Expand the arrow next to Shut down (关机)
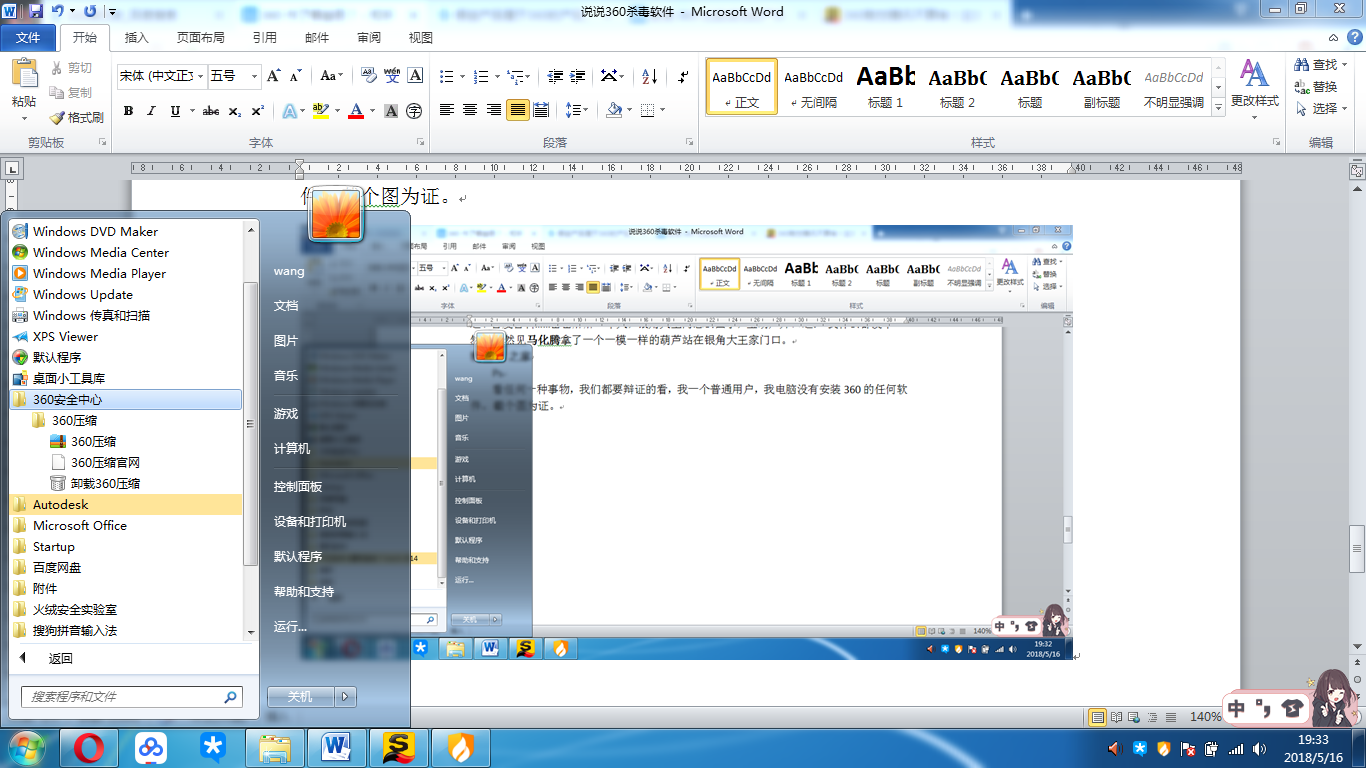The width and height of the screenshot is (1366, 768). [345, 697]
